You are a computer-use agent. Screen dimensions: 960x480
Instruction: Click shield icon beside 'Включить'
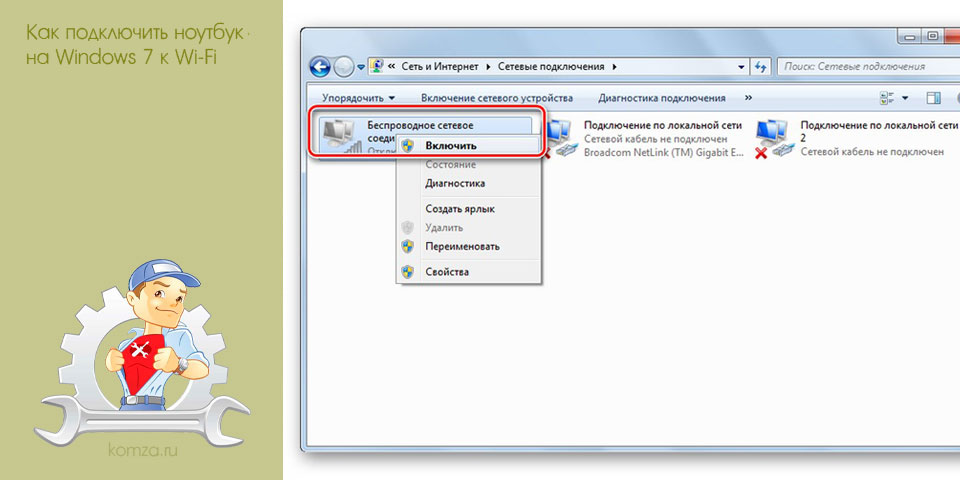pos(408,146)
